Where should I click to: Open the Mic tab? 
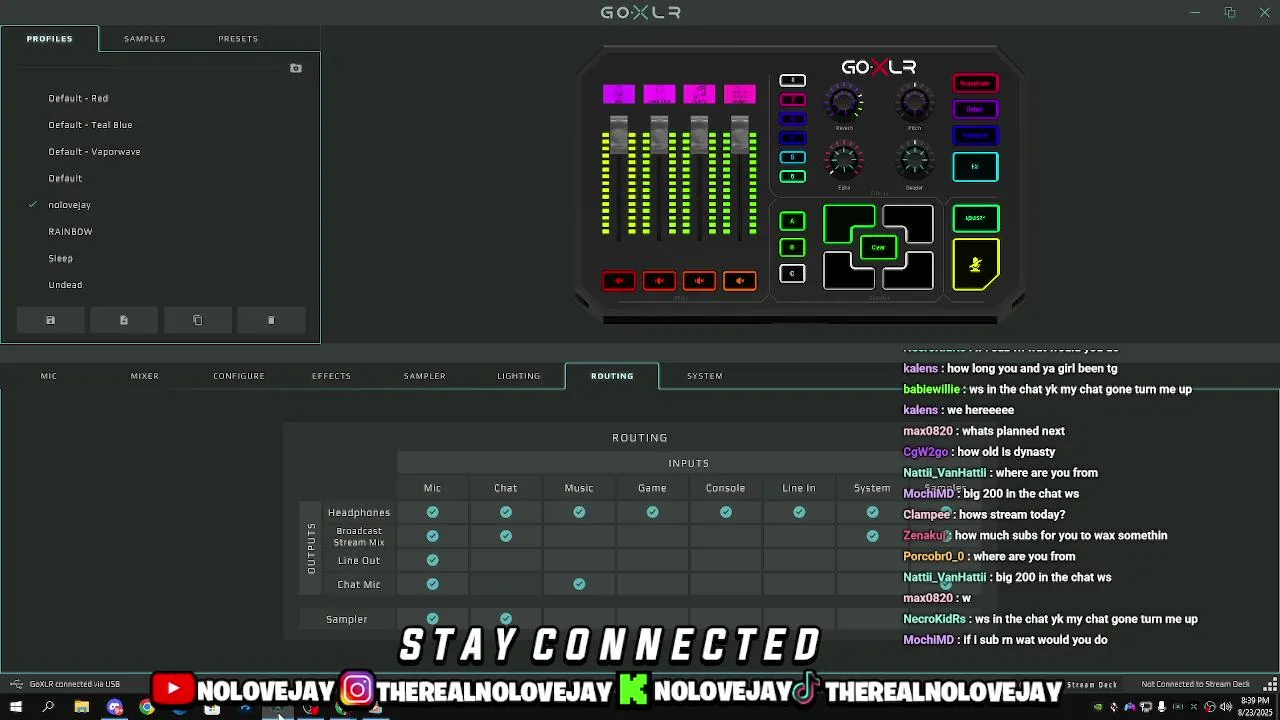coord(49,376)
